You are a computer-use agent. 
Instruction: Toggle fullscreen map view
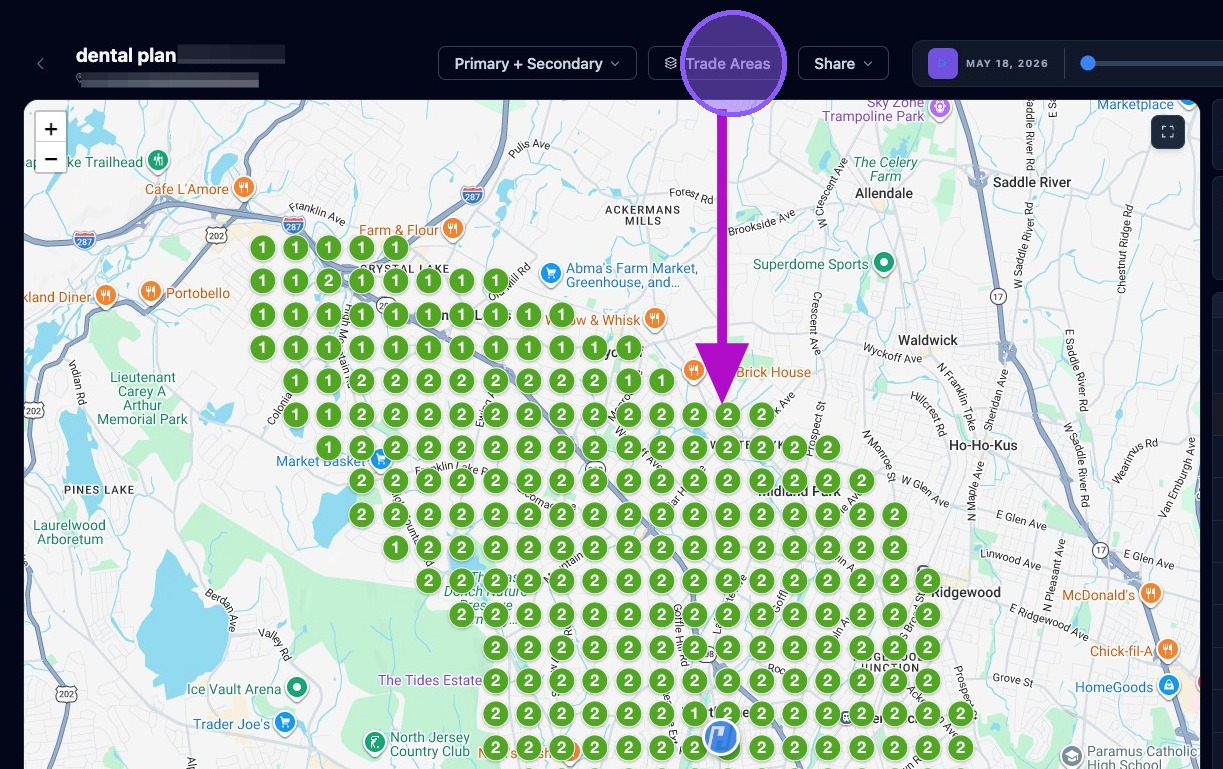pyautogui.click(x=1168, y=132)
